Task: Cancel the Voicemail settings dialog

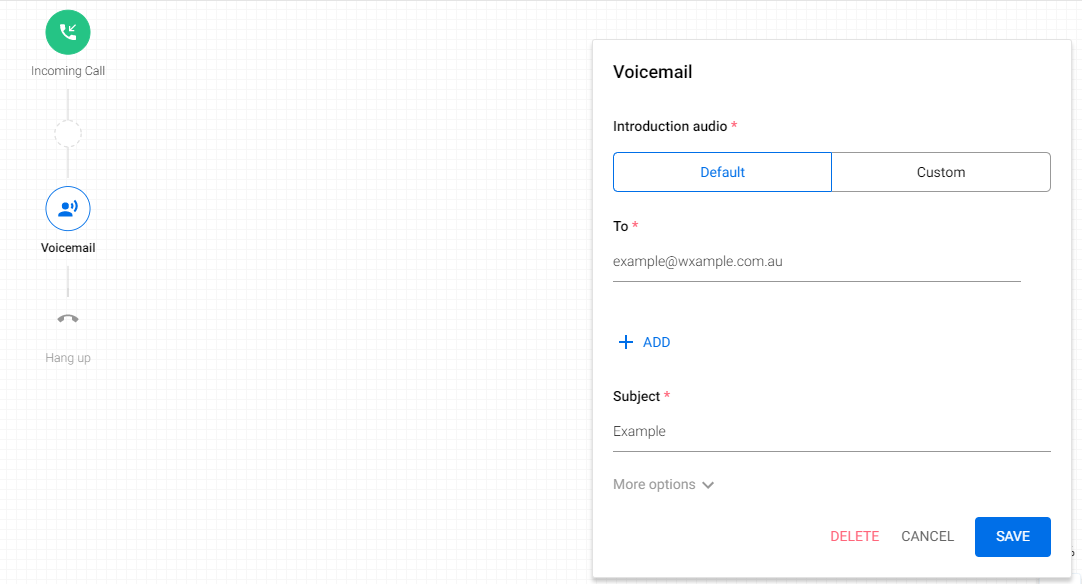Action: [x=927, y=536]
